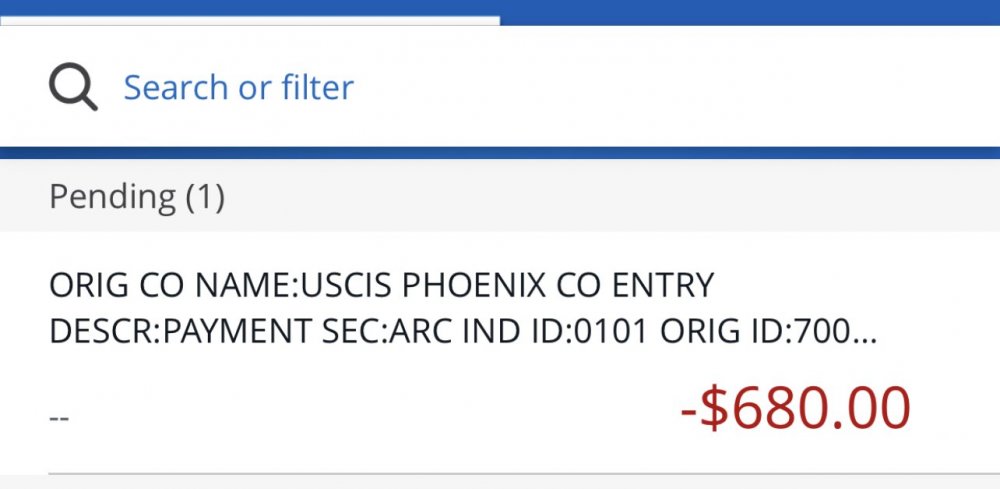Screen dimensions: 1000x489
Task: Expand the truncated ORIG ID:700... text
Action: coord(798,333)
